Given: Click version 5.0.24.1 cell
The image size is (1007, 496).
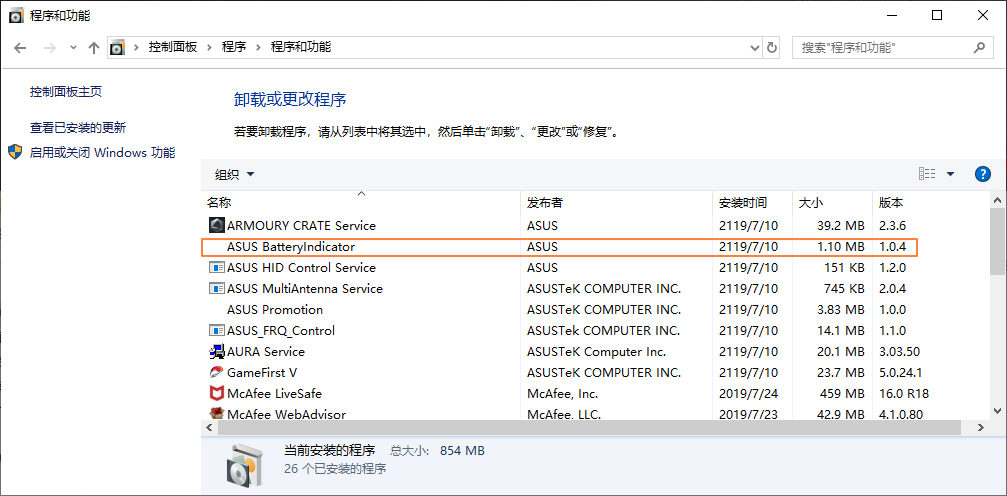Looking at the screenshot, I should coord(900,373).
